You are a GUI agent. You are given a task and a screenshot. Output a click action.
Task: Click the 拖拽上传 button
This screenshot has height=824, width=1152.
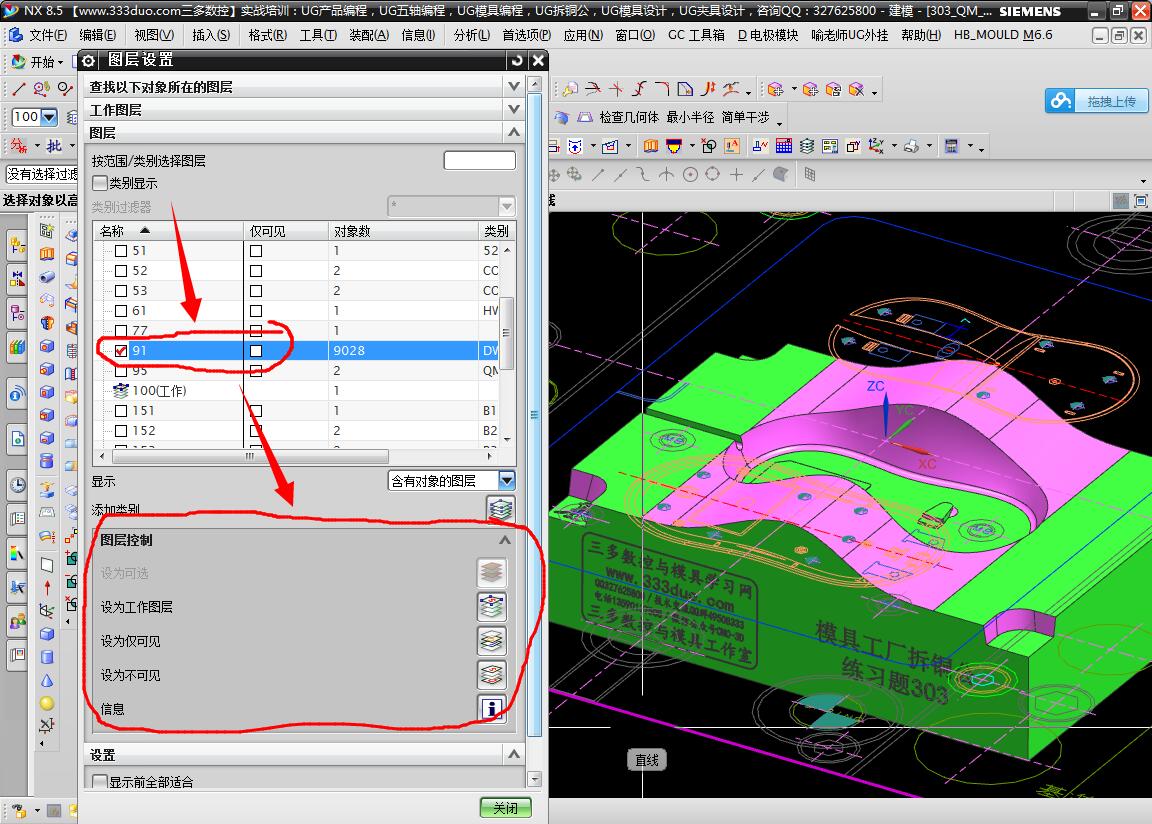[1096, 101]
